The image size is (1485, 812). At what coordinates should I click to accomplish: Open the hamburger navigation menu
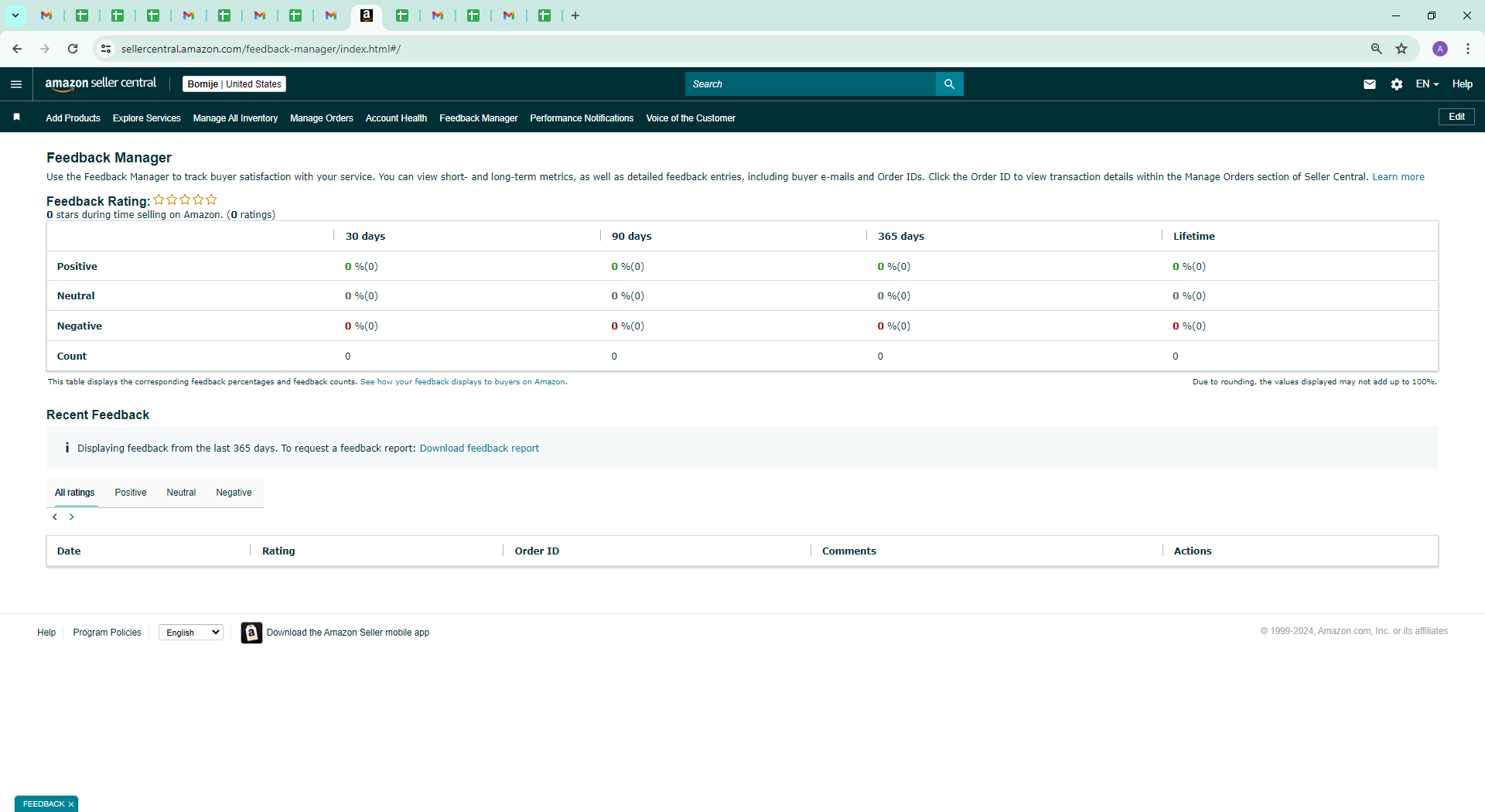tap(16, 84)
